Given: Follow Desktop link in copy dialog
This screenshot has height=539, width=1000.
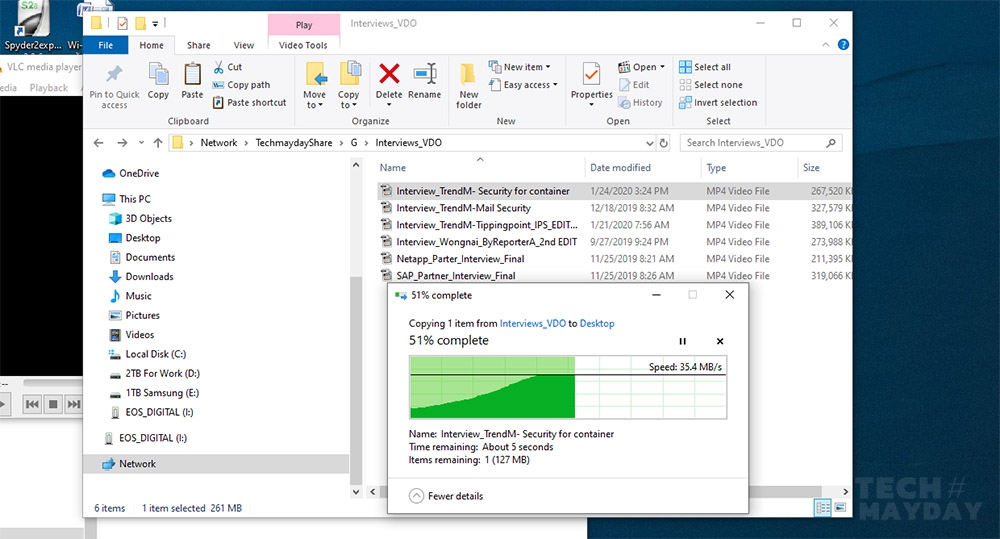Looking at the screenshot, I should pyautogui.click(x=597, y=323).
